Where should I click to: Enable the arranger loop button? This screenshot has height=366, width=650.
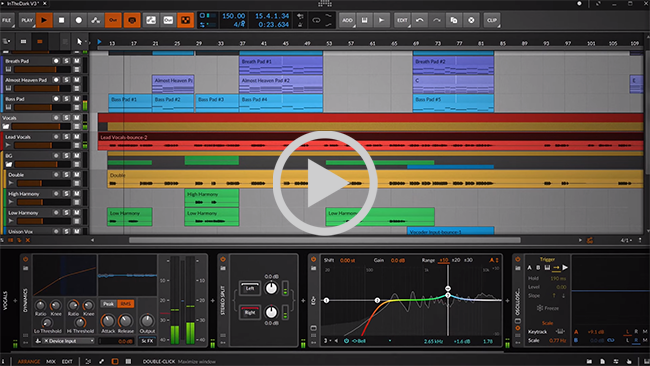pos(316,20)
